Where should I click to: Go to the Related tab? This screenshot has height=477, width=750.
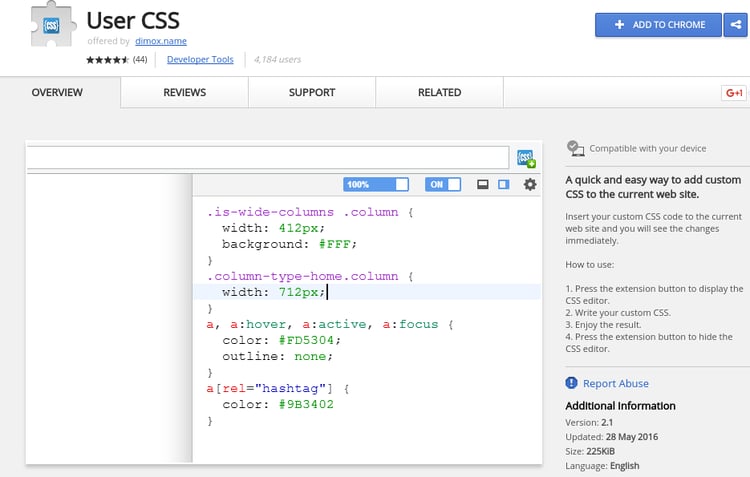(x=439, y=93)
